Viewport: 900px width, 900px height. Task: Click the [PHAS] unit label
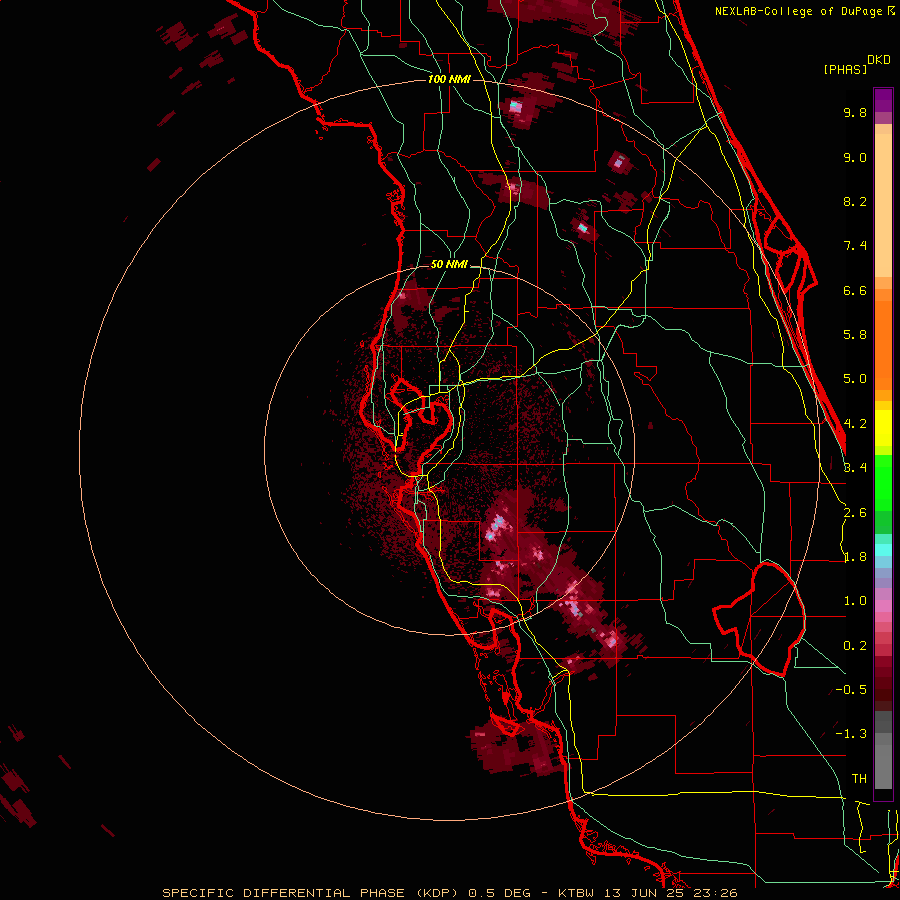[845, 70]
